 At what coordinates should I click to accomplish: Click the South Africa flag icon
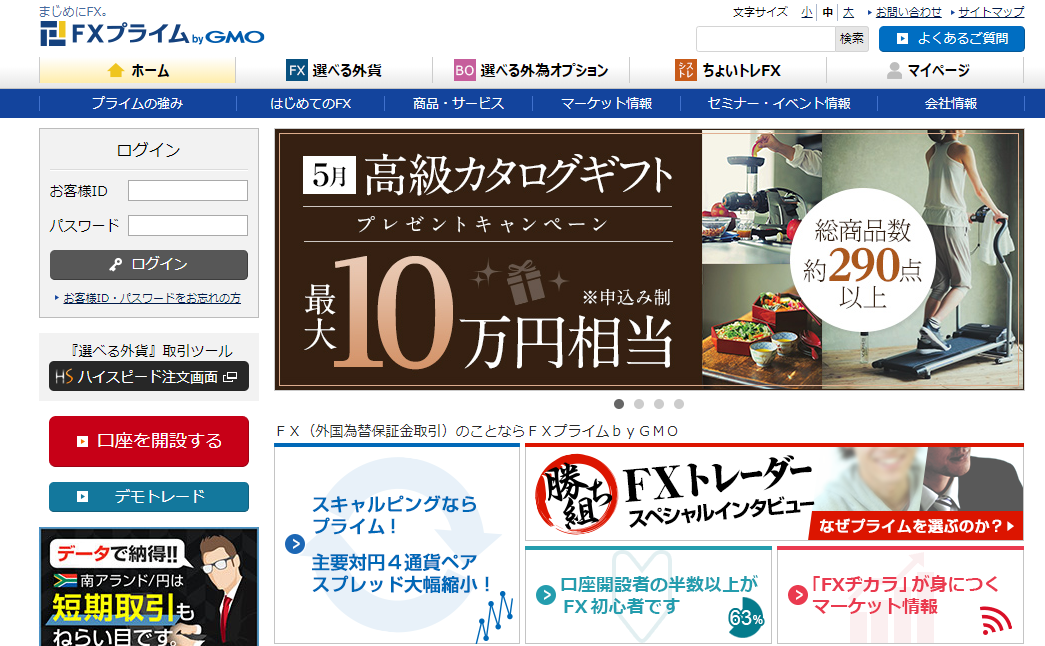[65, 581]
